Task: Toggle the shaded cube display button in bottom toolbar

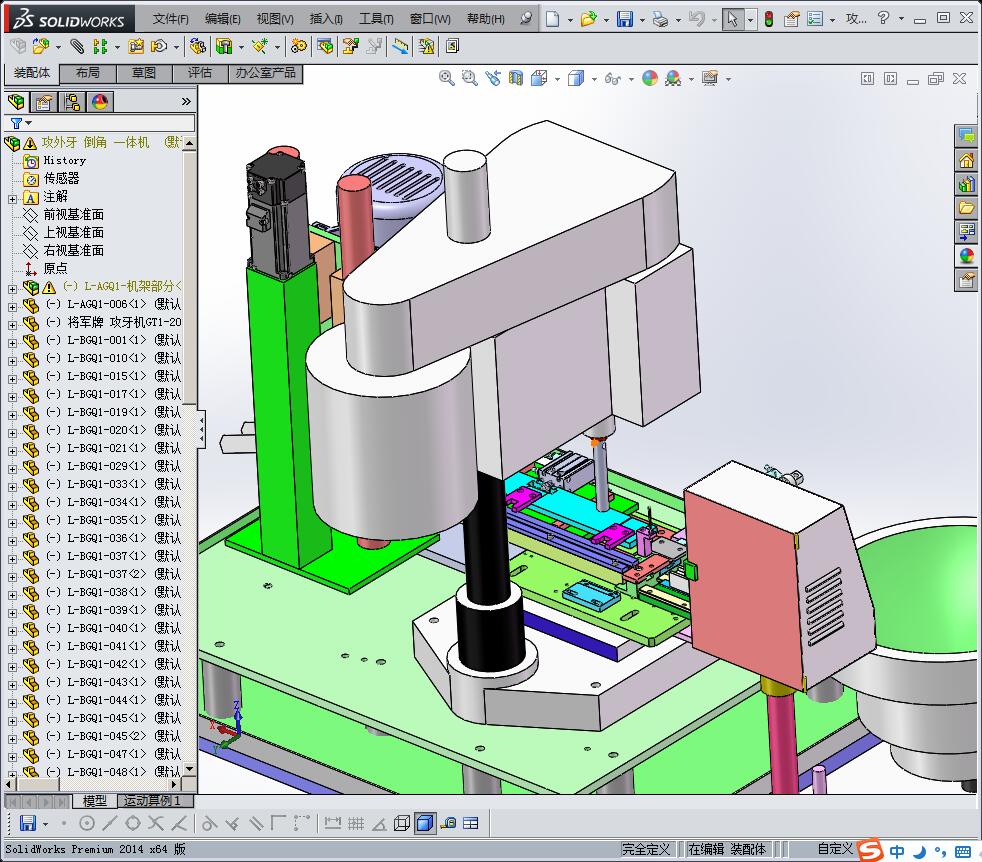Action: point(425,823)
